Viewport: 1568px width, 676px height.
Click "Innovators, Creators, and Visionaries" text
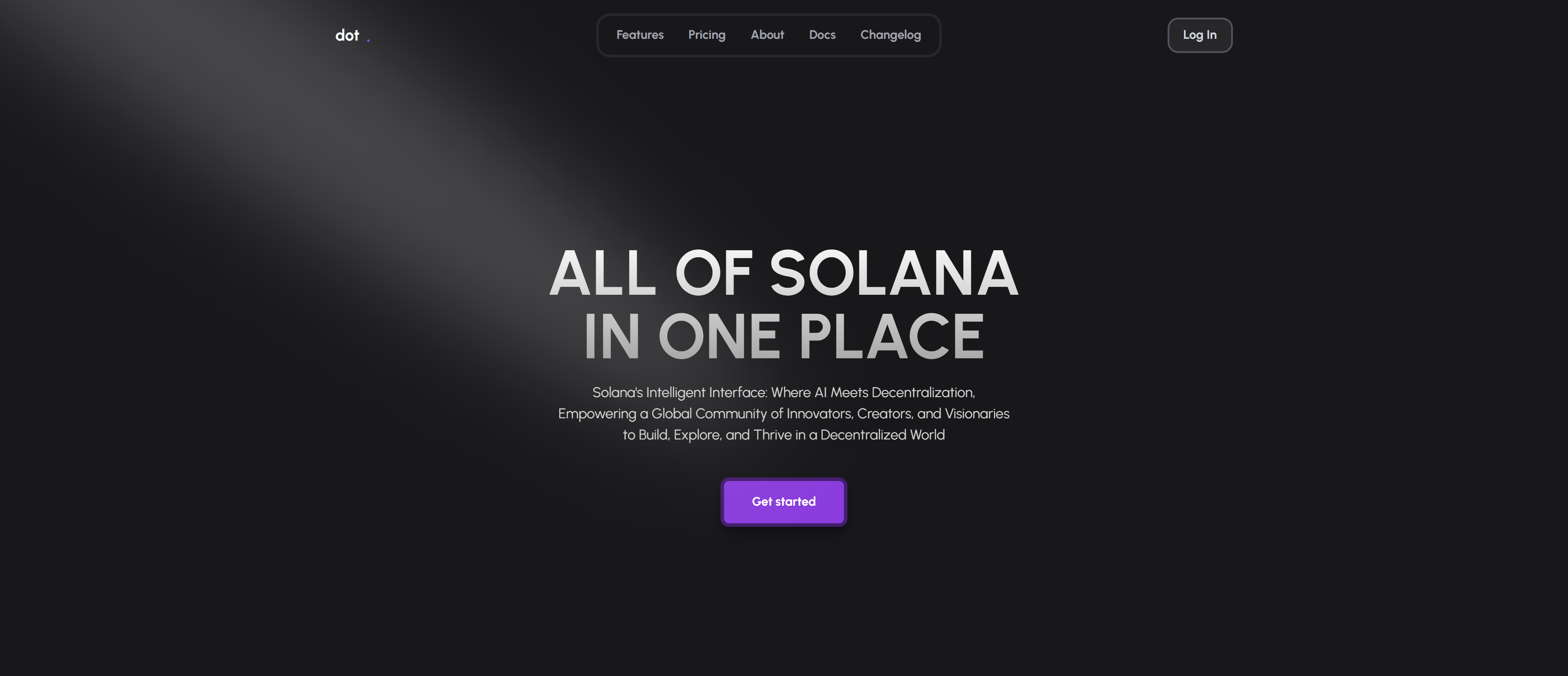[898, 414]
